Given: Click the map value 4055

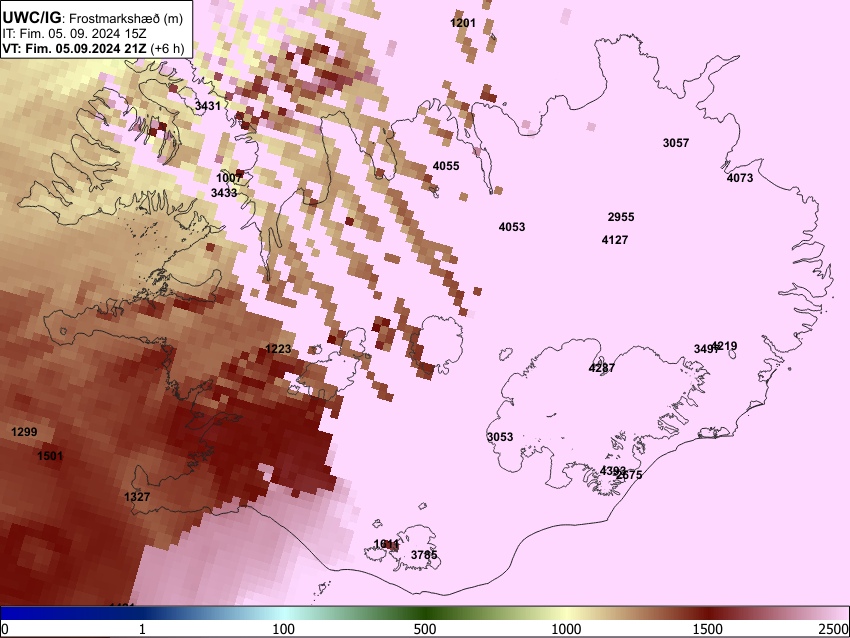Looking at the screenshot, I should (x=446, y=166).
